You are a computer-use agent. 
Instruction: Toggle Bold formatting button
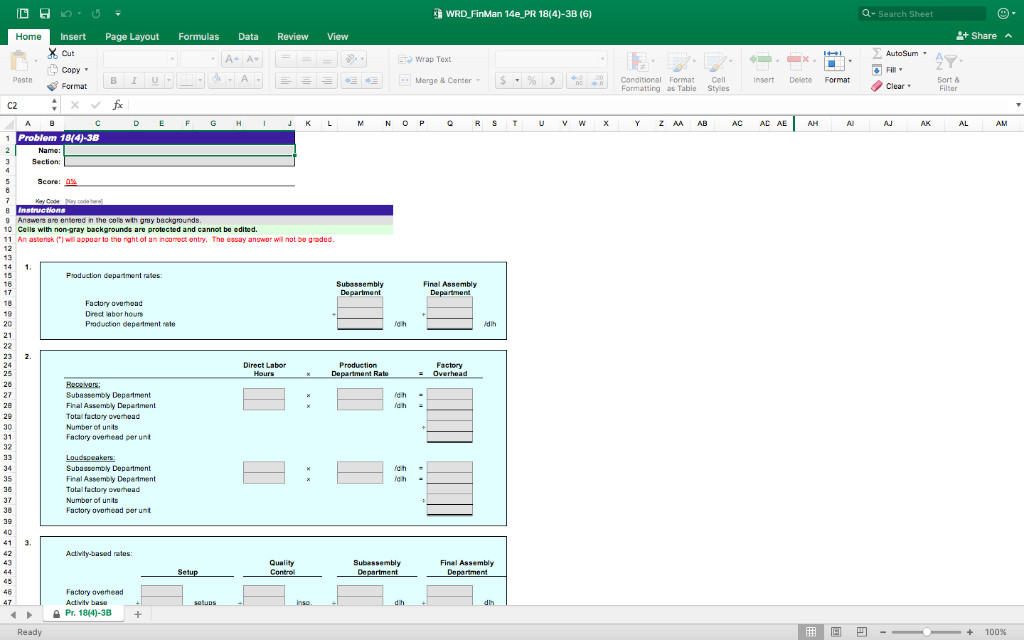(114, 80)
